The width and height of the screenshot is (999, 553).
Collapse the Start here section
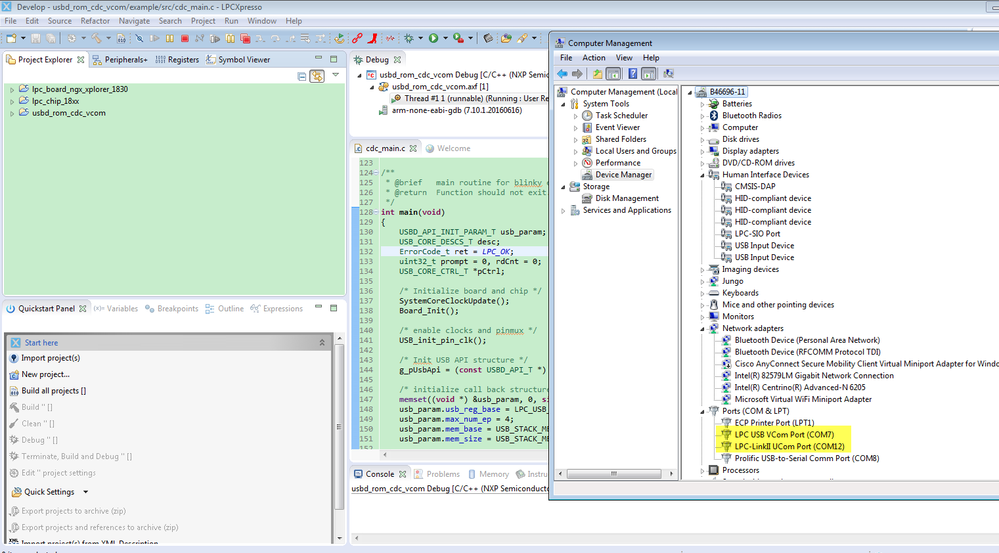322,342
